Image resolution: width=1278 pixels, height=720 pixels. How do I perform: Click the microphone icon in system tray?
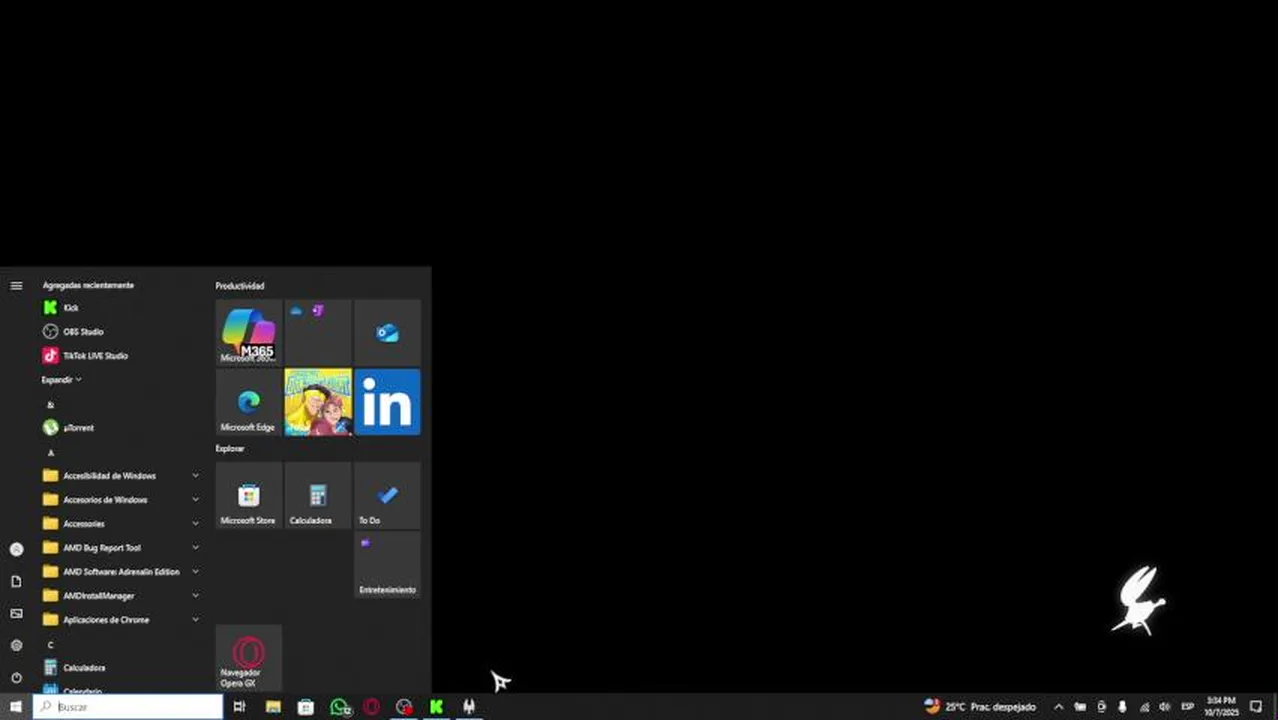pos(1122,707)
